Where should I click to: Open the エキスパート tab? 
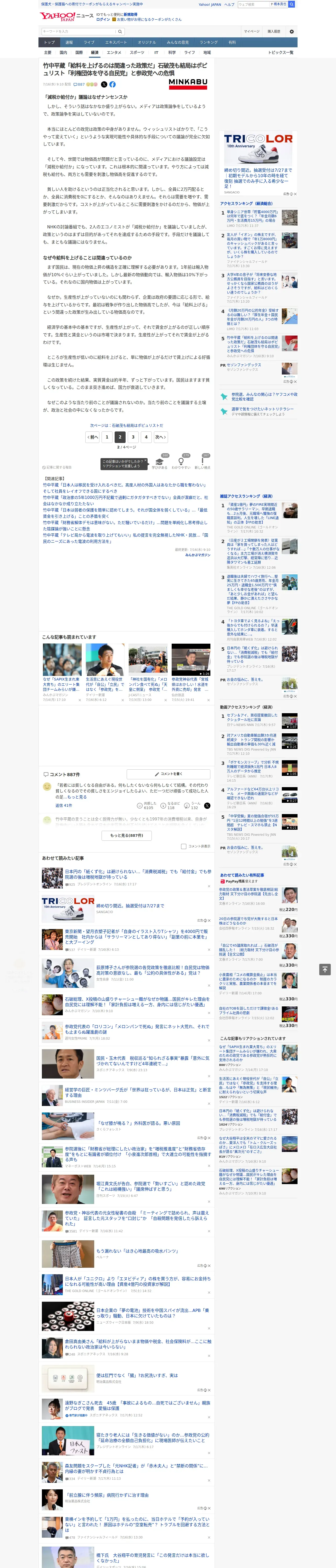point(116,43)
